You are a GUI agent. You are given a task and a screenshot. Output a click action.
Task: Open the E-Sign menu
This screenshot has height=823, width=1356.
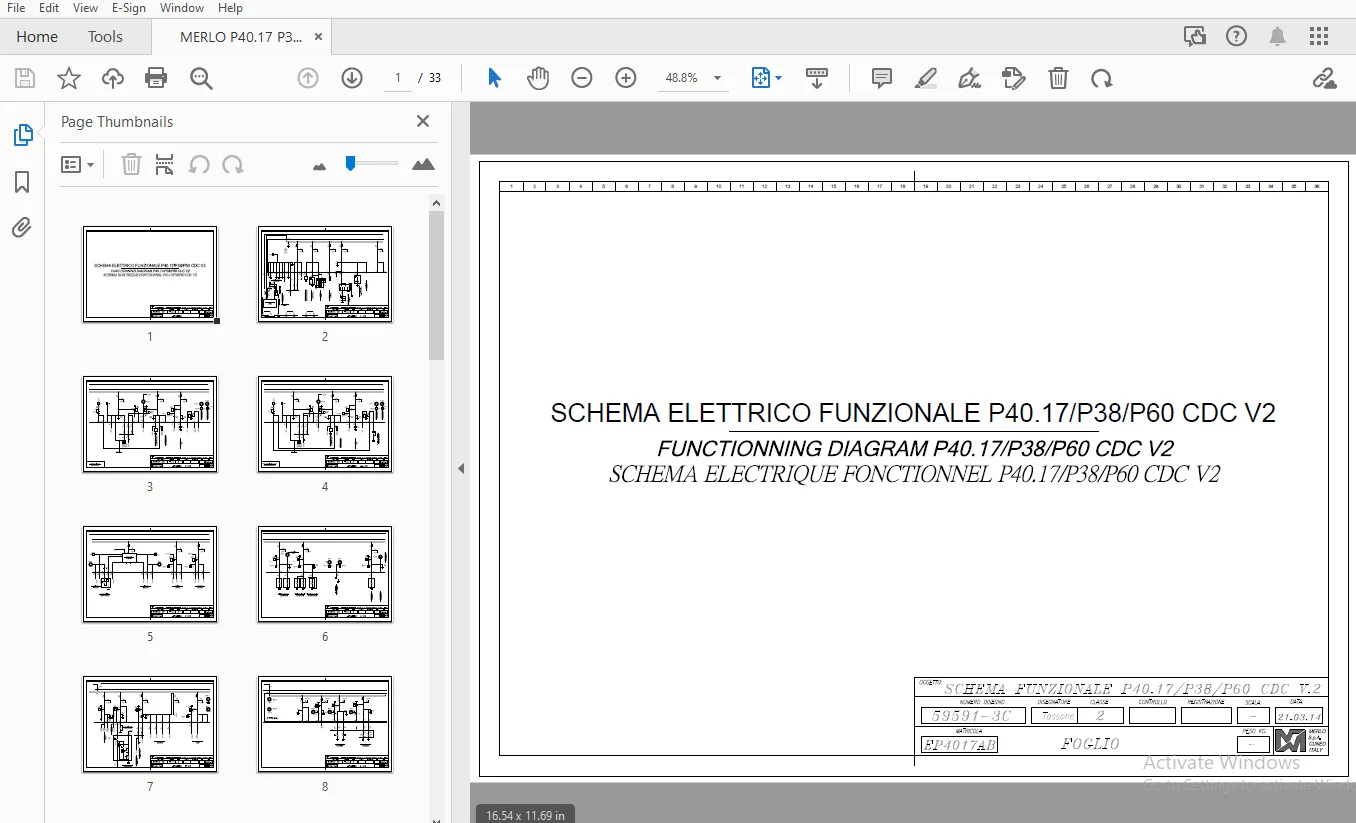[129, 8]
